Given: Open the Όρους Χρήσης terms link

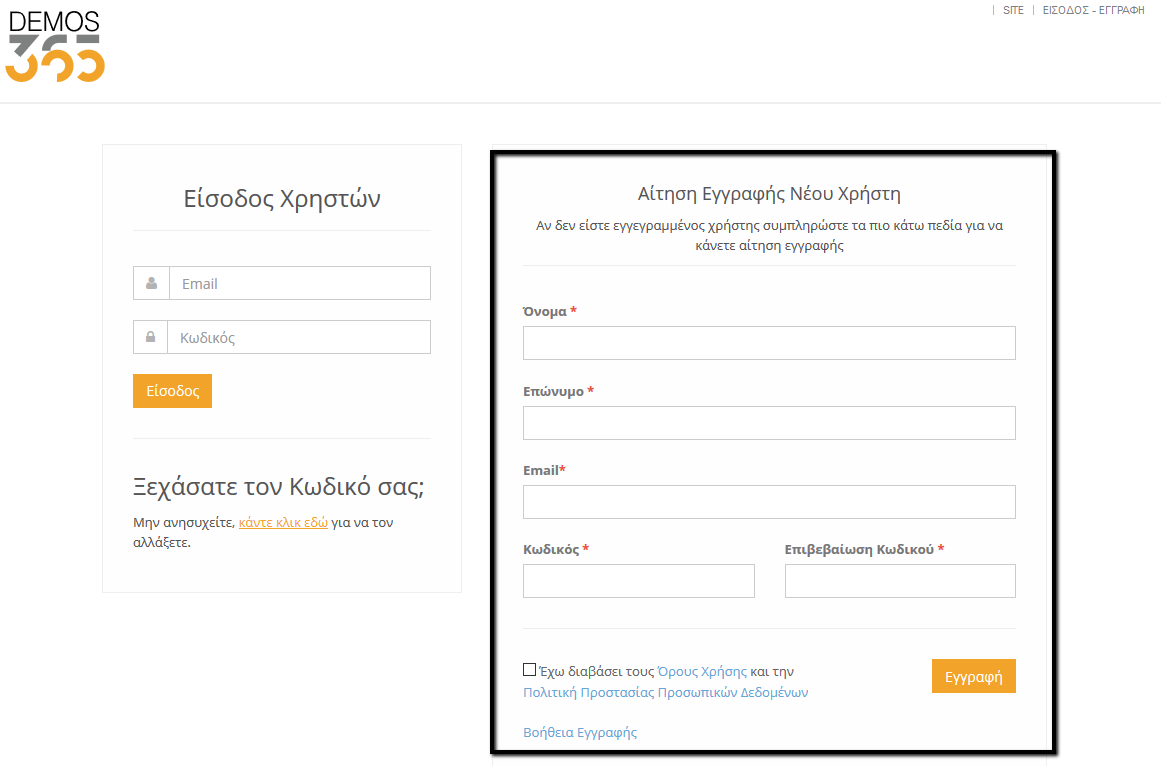Looking at the screenshot, I should (x=702, y=672).
